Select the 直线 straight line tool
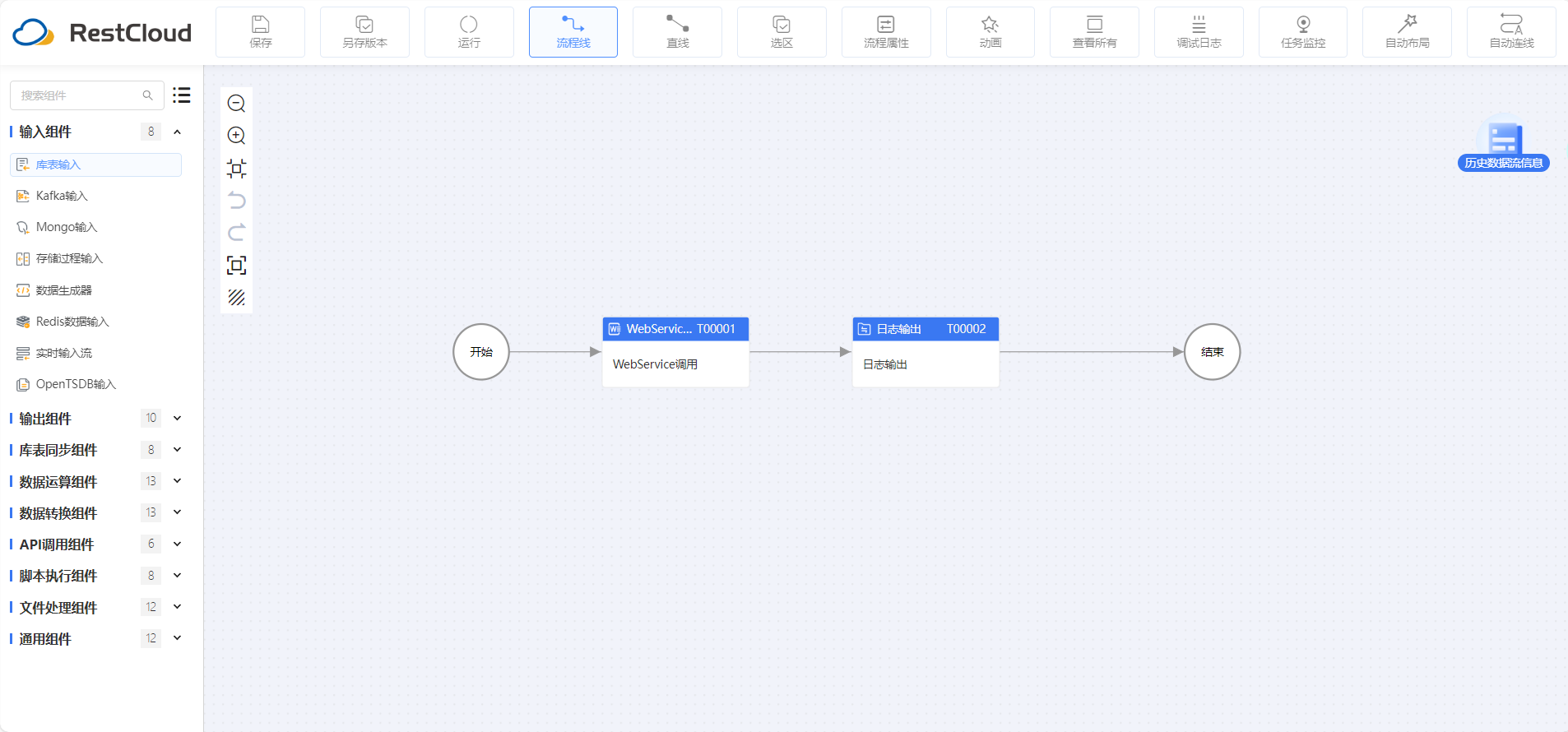Image resolution: width=1568 pixels, height=732 pixels. (x=677, y=32)
